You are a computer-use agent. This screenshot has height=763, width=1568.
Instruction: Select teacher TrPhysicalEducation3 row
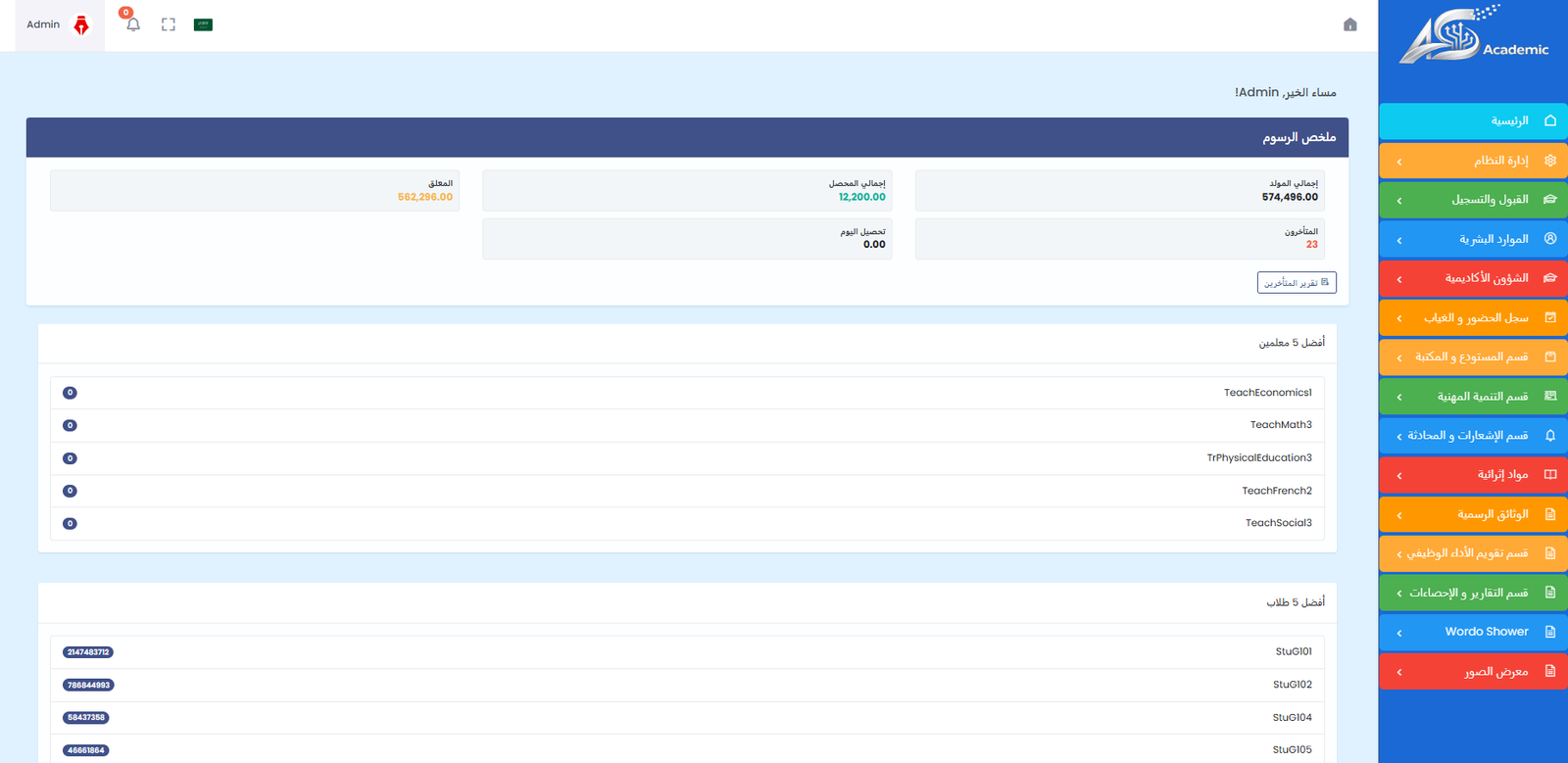click(x=687, y=458)
